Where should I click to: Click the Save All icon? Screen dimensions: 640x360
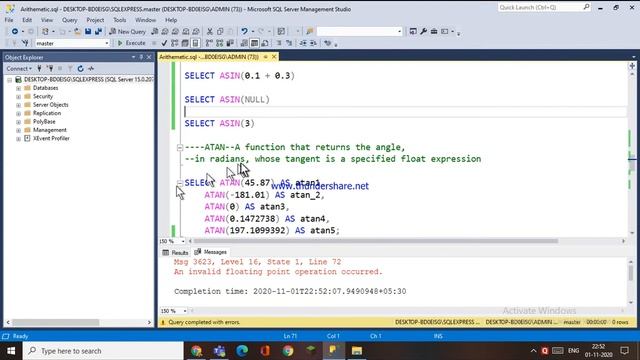pyautogui.click(x=98, y=31)
